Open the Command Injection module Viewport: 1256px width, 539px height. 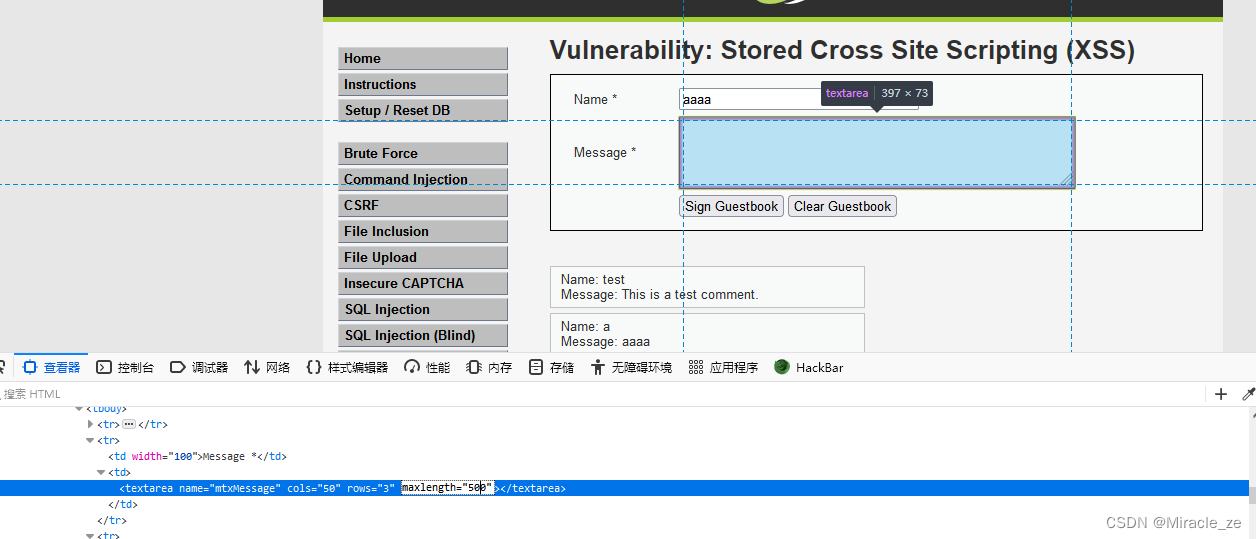point(423,179)
